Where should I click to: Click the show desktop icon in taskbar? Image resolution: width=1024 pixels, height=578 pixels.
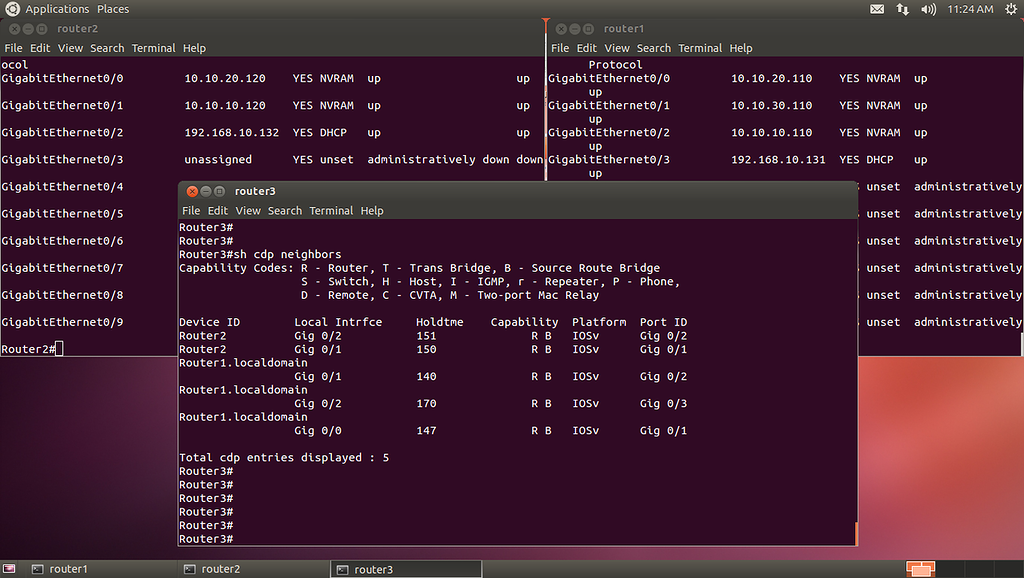coord(9,569)
